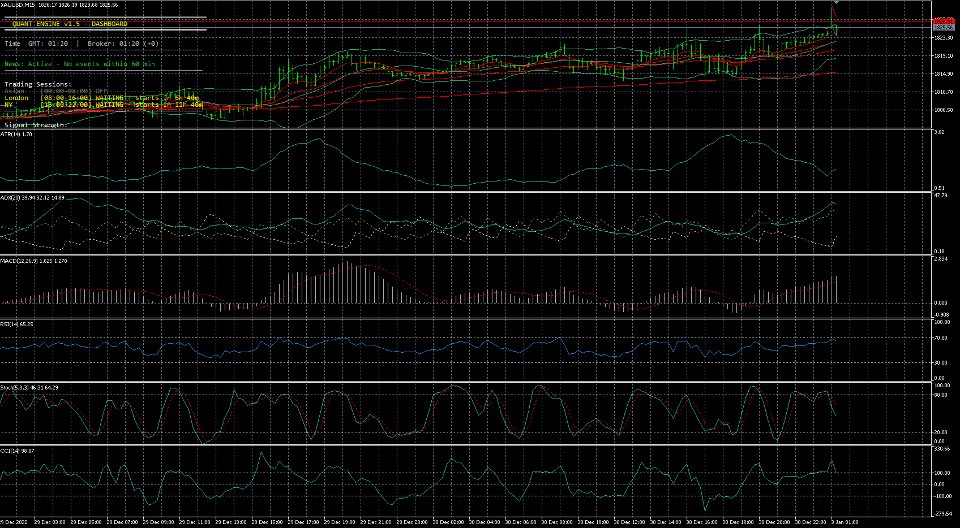The width and height of the screenshot is (960, 528).
Task: Click the CCI(14) indicator label
Action: [17, 451]
